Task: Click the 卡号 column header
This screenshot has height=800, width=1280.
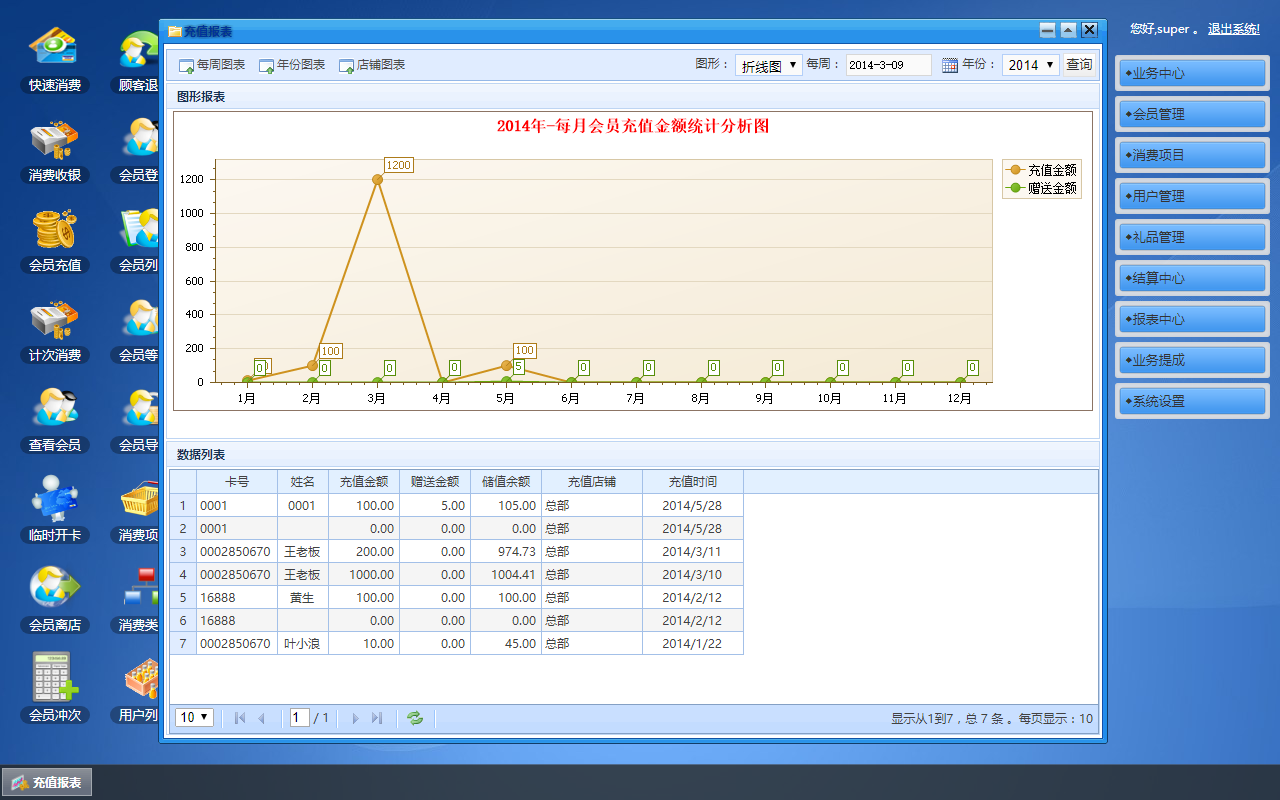Action: (237, 482)
